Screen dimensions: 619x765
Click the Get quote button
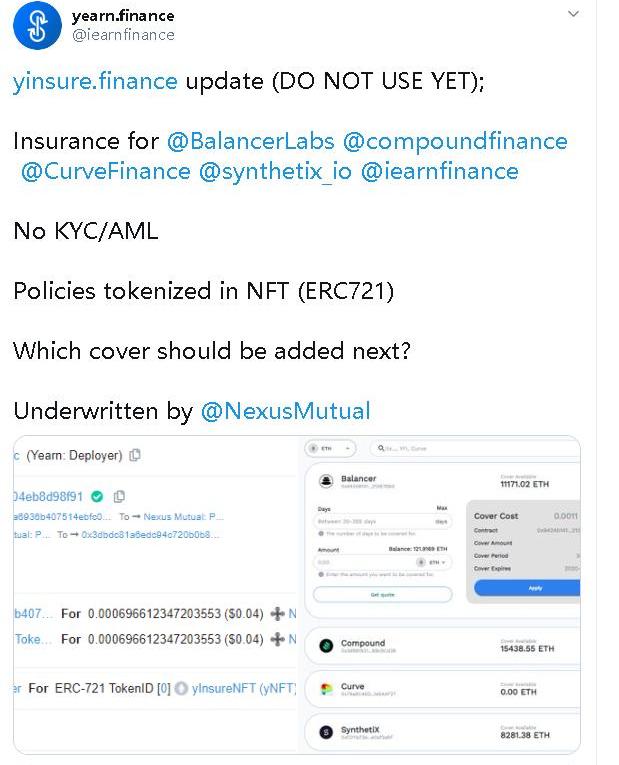(382, 594)
